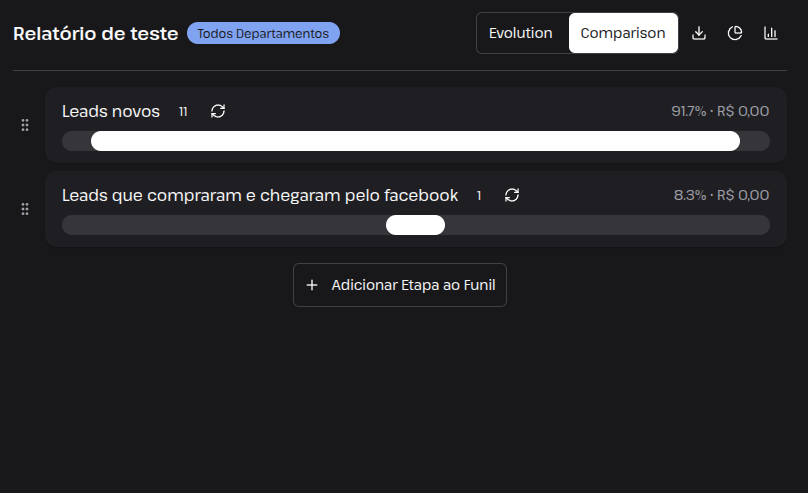Screen dimensions: 808x493
Task: Click the Leads novos progress bar
Action: (416, 141)
